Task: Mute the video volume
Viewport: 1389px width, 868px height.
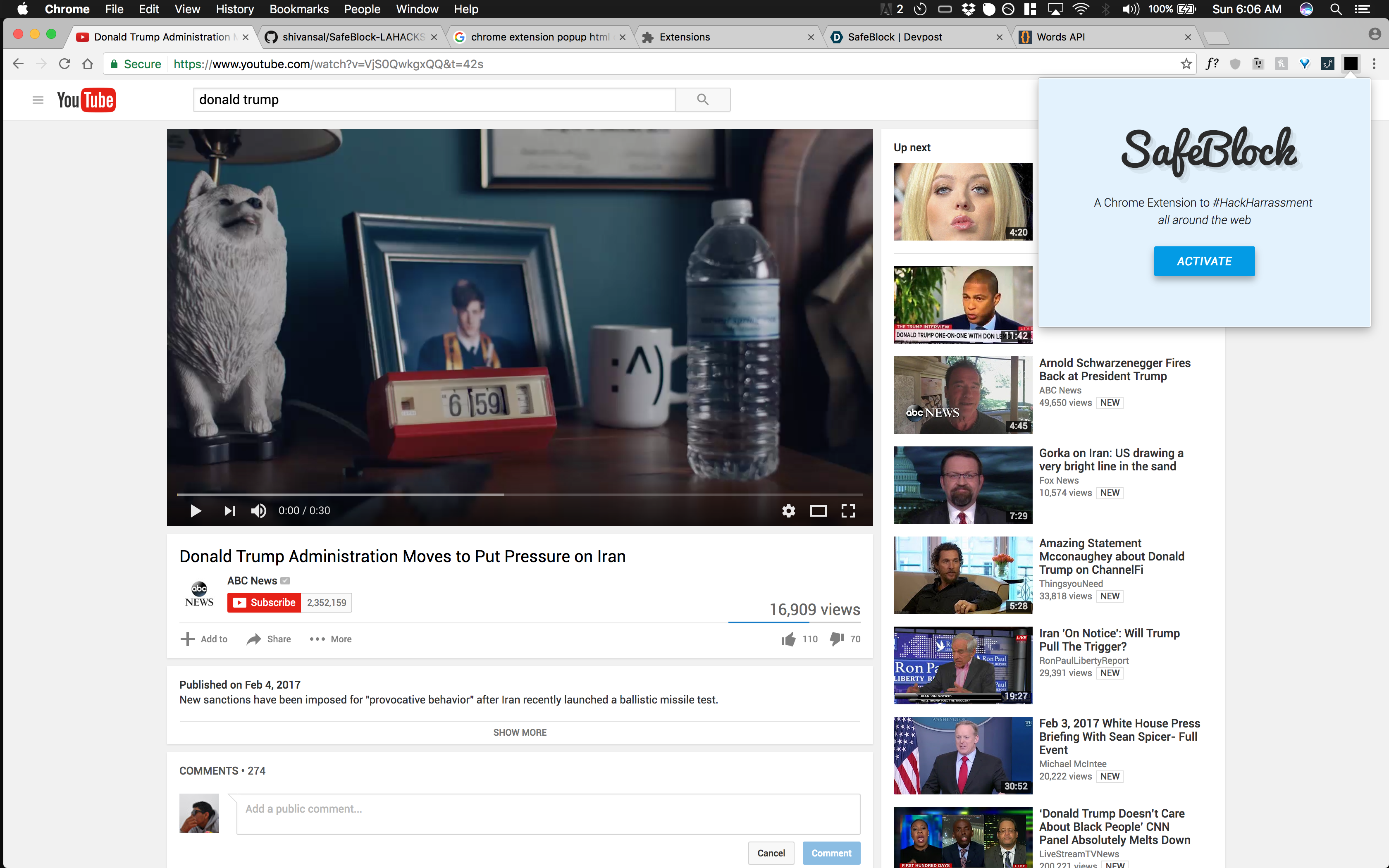Action: pyautogui.click(x=258, y=510)
